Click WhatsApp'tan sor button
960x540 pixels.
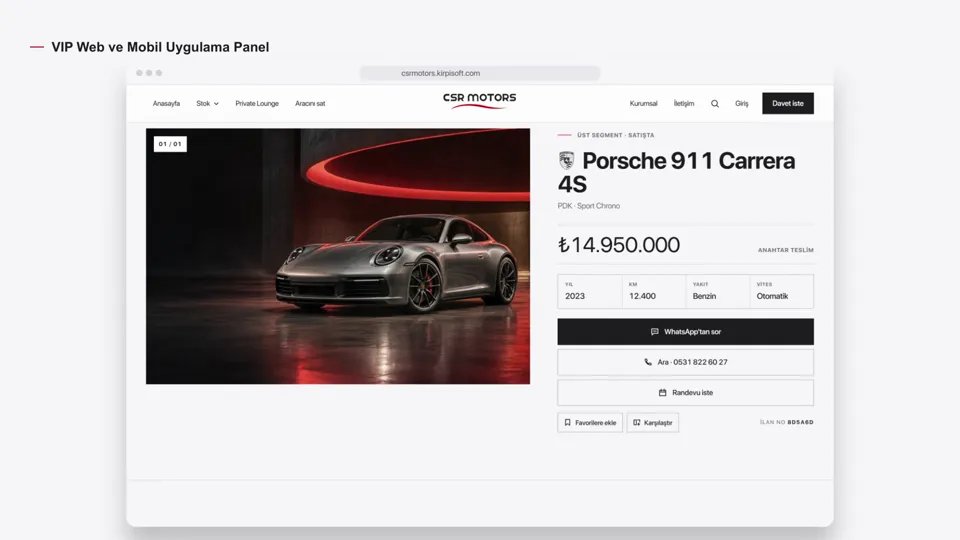pyautogui.click(x=685, y=331)
